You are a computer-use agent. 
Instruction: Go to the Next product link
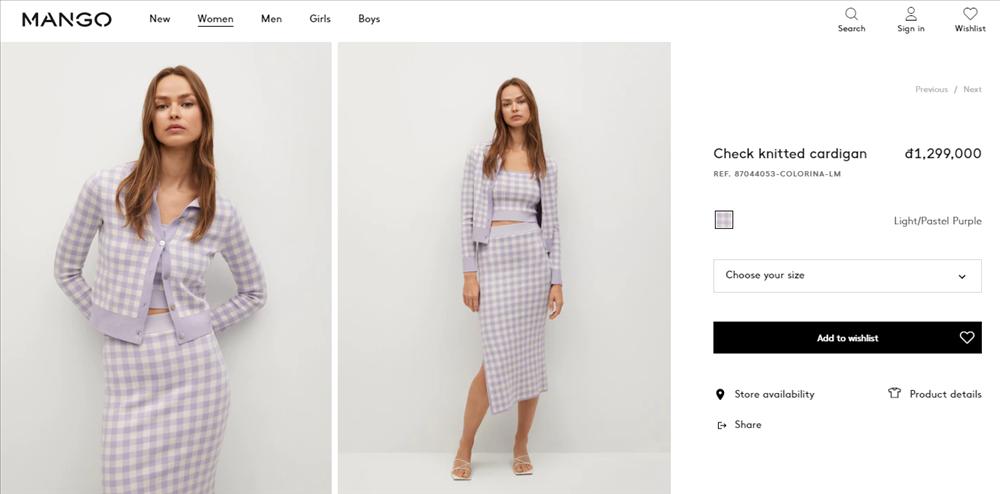click(x=972, y=90)
